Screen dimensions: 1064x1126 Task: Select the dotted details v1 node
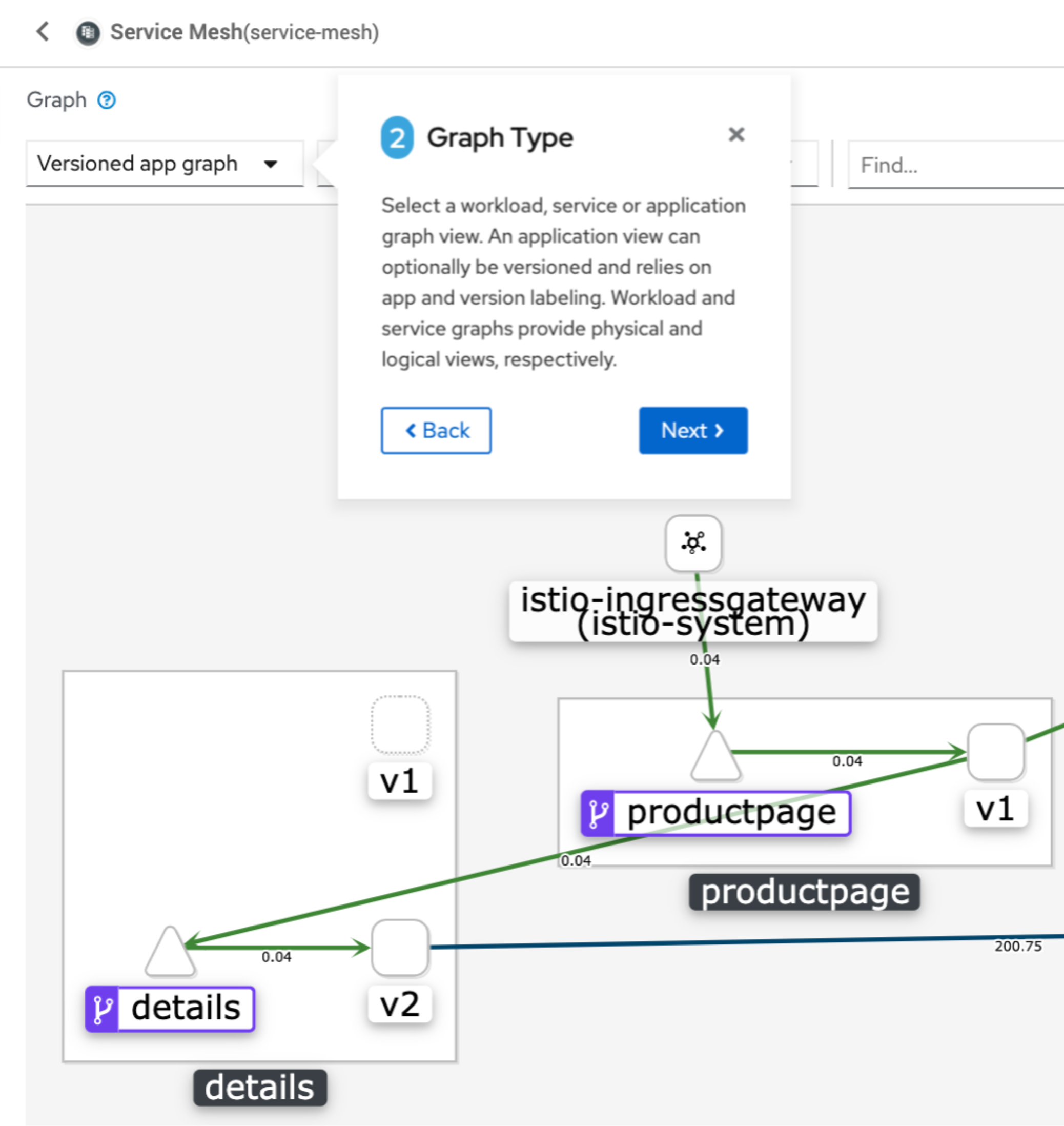pyautogui.click(x=400, y=724)
